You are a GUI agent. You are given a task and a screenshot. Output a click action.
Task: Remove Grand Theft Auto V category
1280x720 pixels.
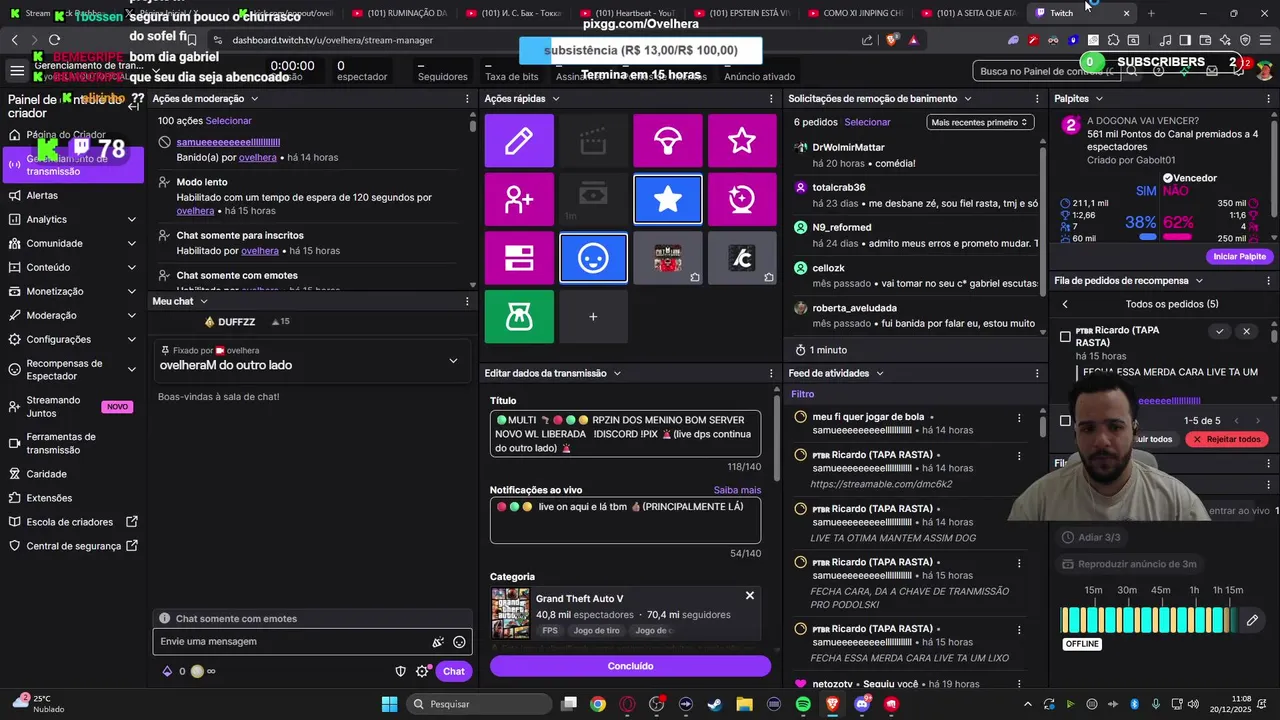(749, 596)
